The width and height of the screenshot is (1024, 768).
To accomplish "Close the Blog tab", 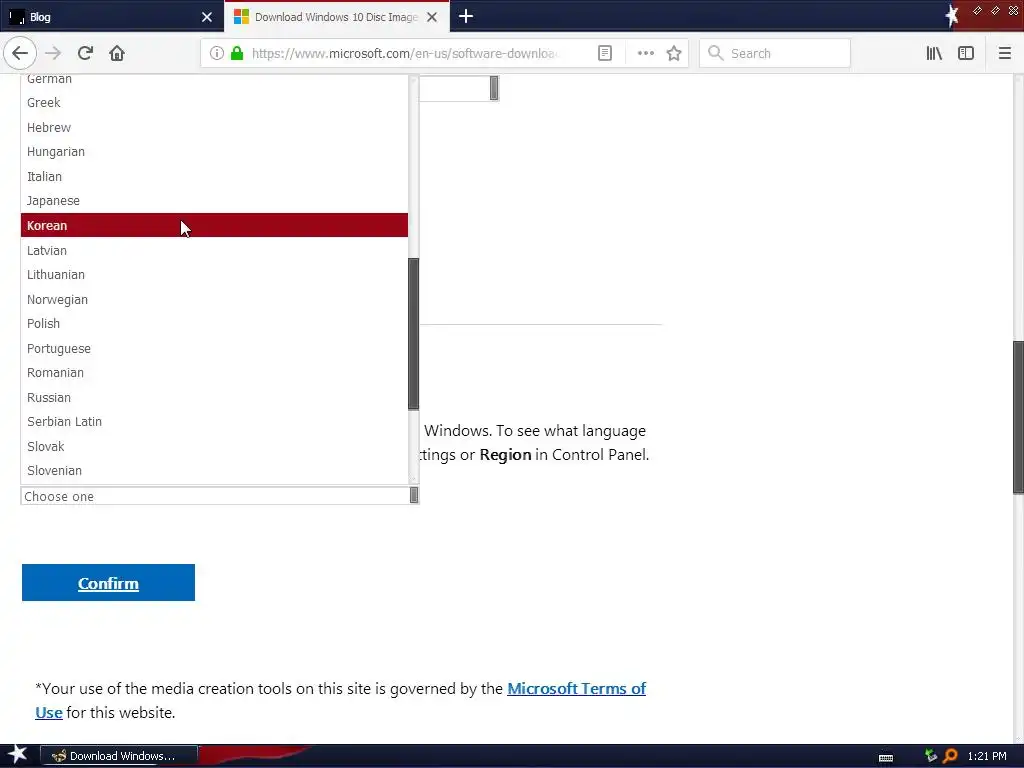I will [x=206, y=17].
